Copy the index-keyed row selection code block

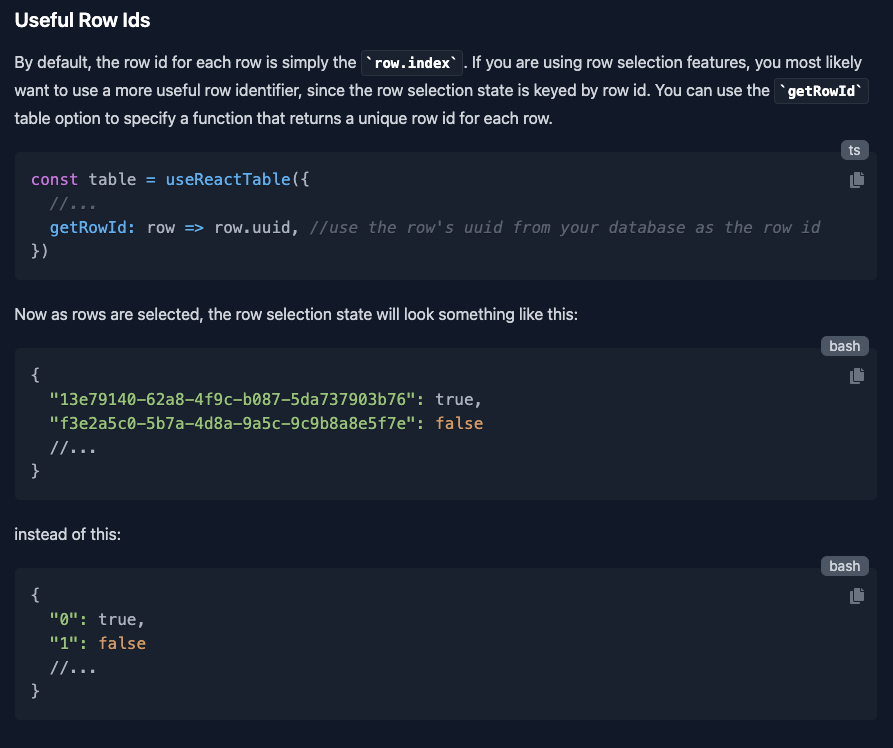[x=857, y=596]
